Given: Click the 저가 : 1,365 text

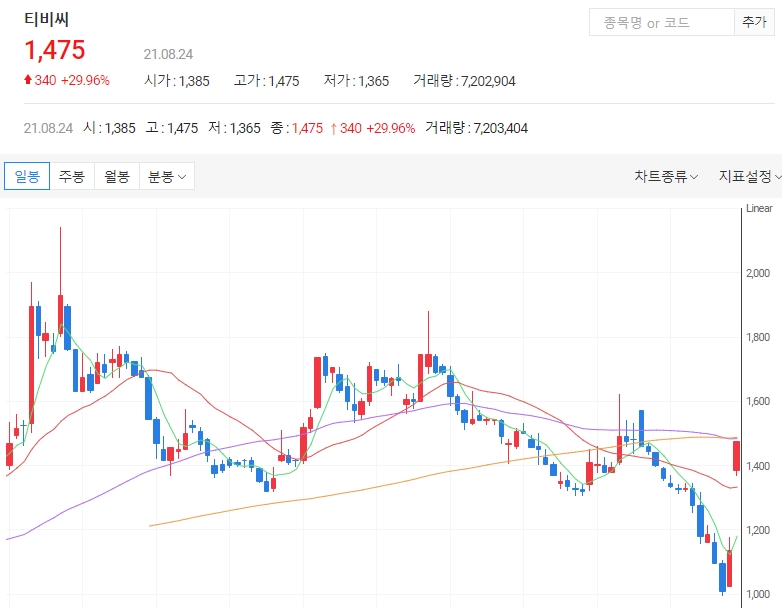Looking at the screenshot, I should [356, 81].
